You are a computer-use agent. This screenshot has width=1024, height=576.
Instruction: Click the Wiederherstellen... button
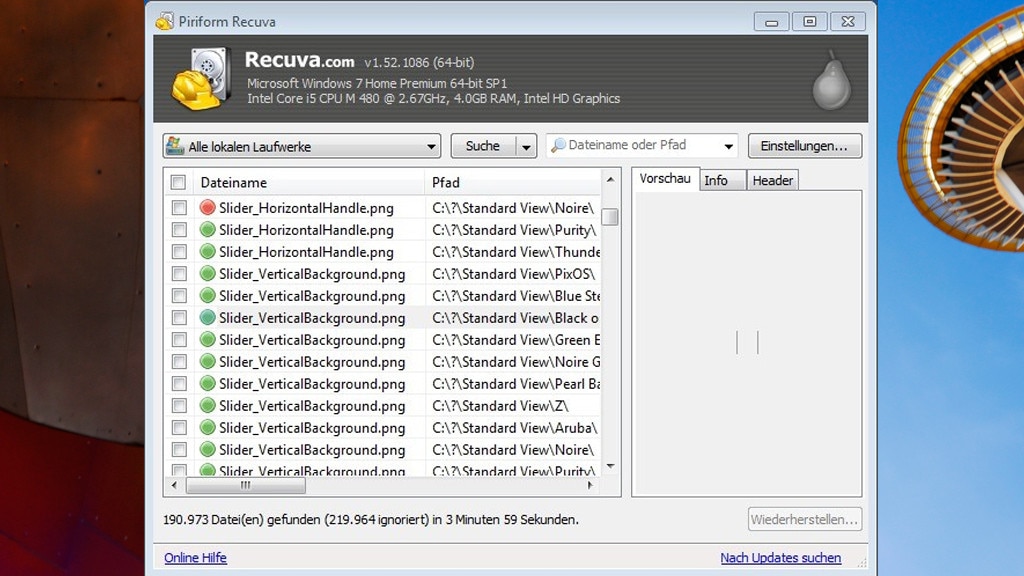click(x=805, y=520)
